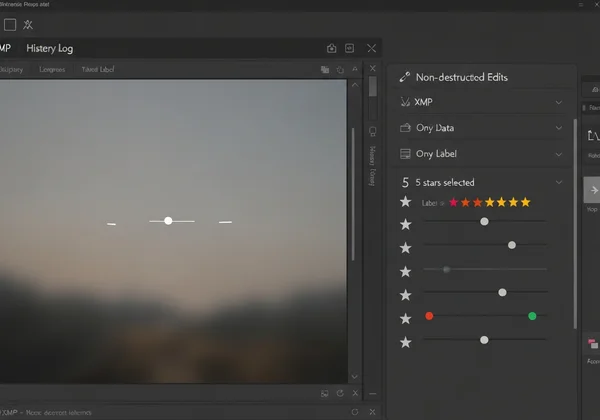
Task: Click the XMP status message text
Action: (x=47, y=412)
